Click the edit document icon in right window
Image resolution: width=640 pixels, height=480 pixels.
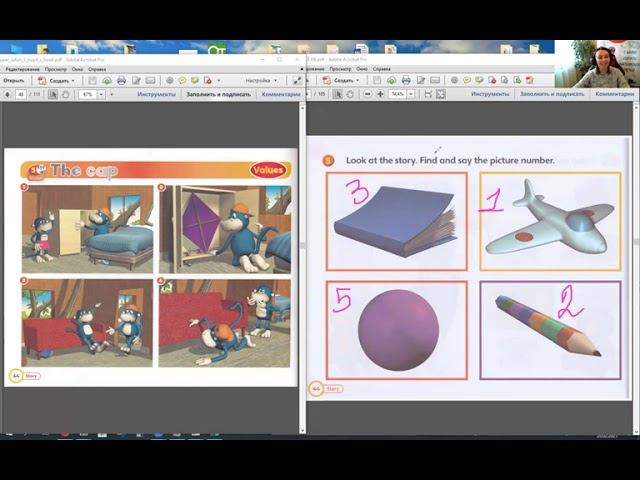coord(420,80)
